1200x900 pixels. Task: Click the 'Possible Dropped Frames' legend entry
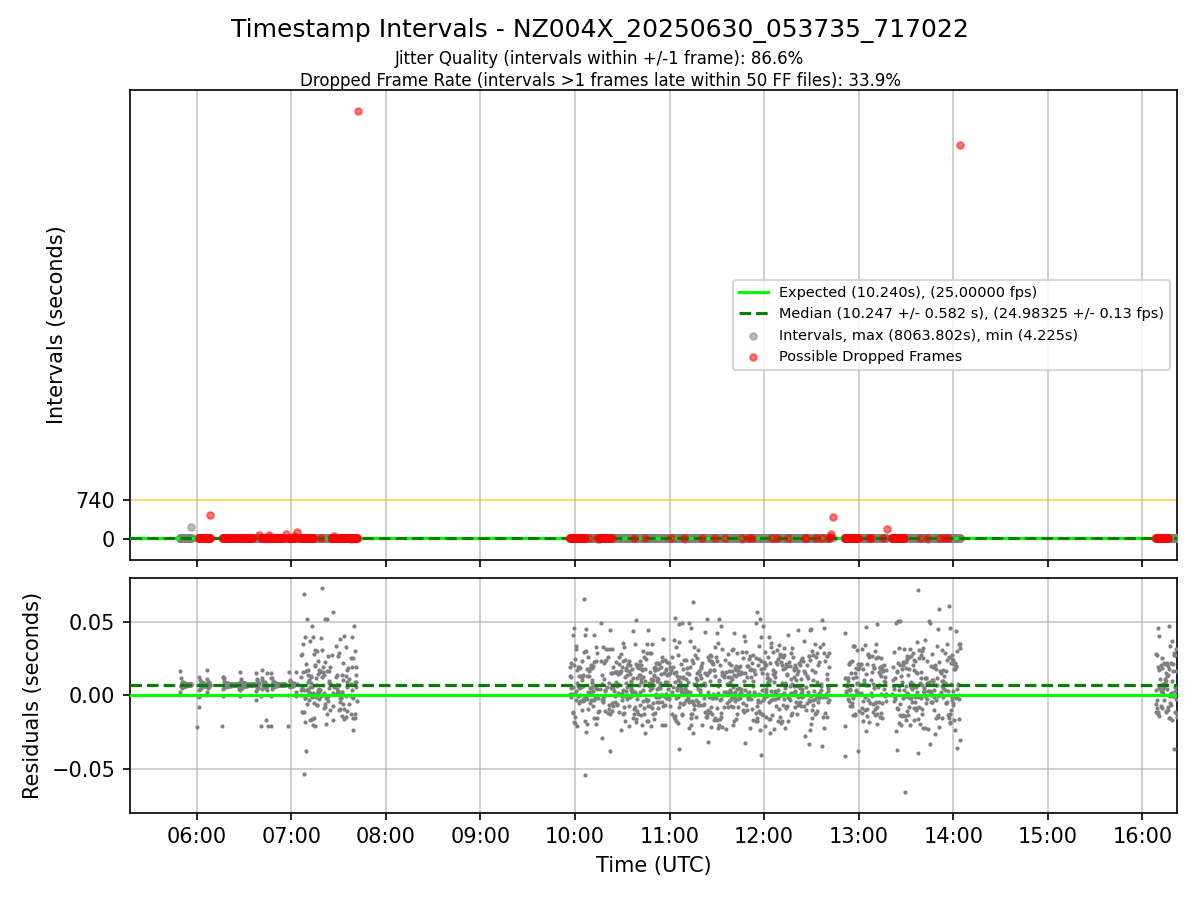(870, 356)
